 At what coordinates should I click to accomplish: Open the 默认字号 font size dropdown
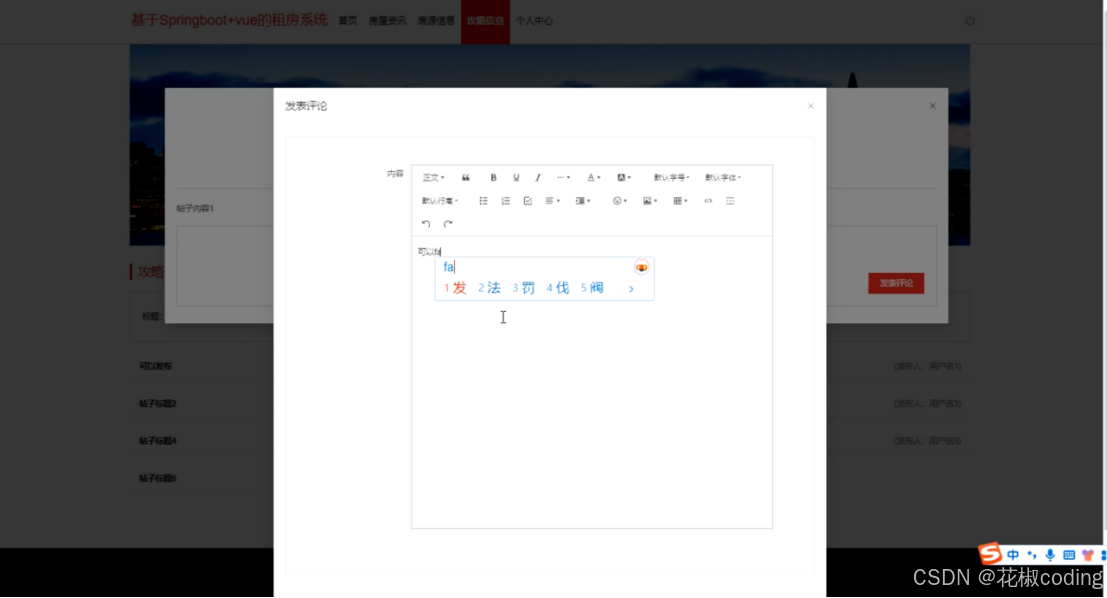coord(670,177)
